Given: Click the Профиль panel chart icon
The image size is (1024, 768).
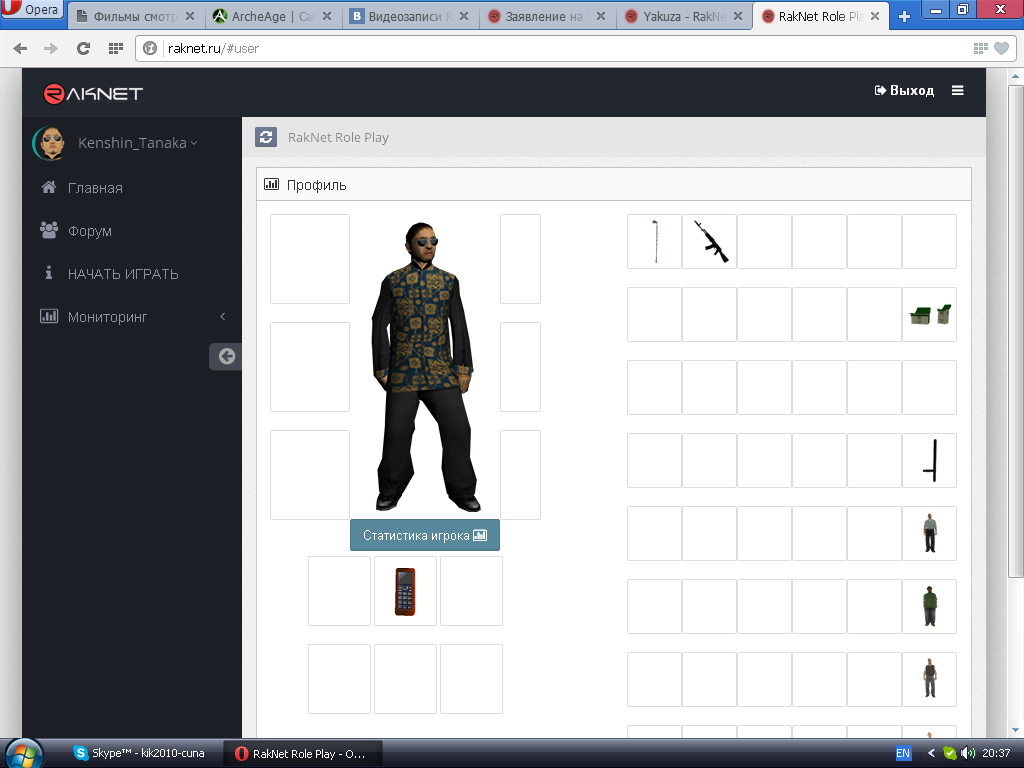Looking at the screenshot, I should click(271, 185).
